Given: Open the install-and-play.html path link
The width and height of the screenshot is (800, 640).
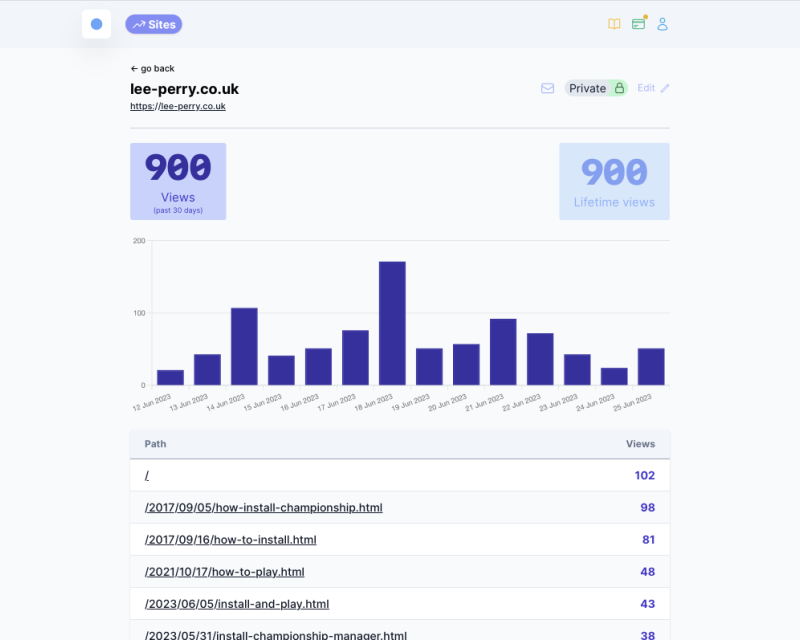Looking at the screenshot, I should pos(236,604).
